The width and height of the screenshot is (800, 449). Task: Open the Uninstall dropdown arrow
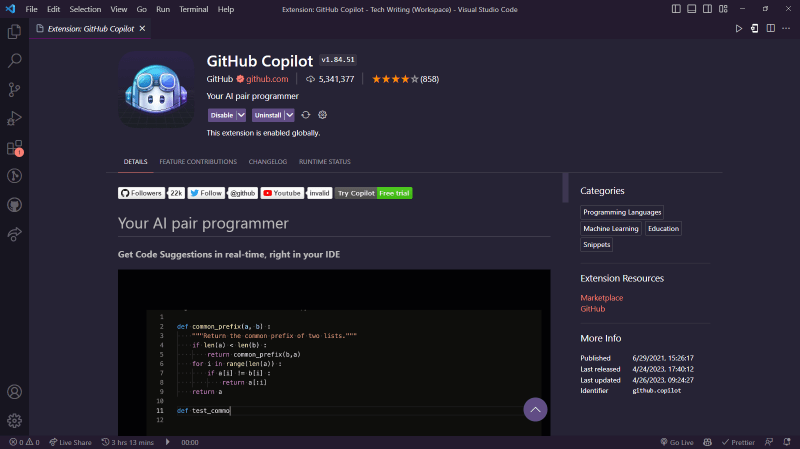[x=289, y=115]
